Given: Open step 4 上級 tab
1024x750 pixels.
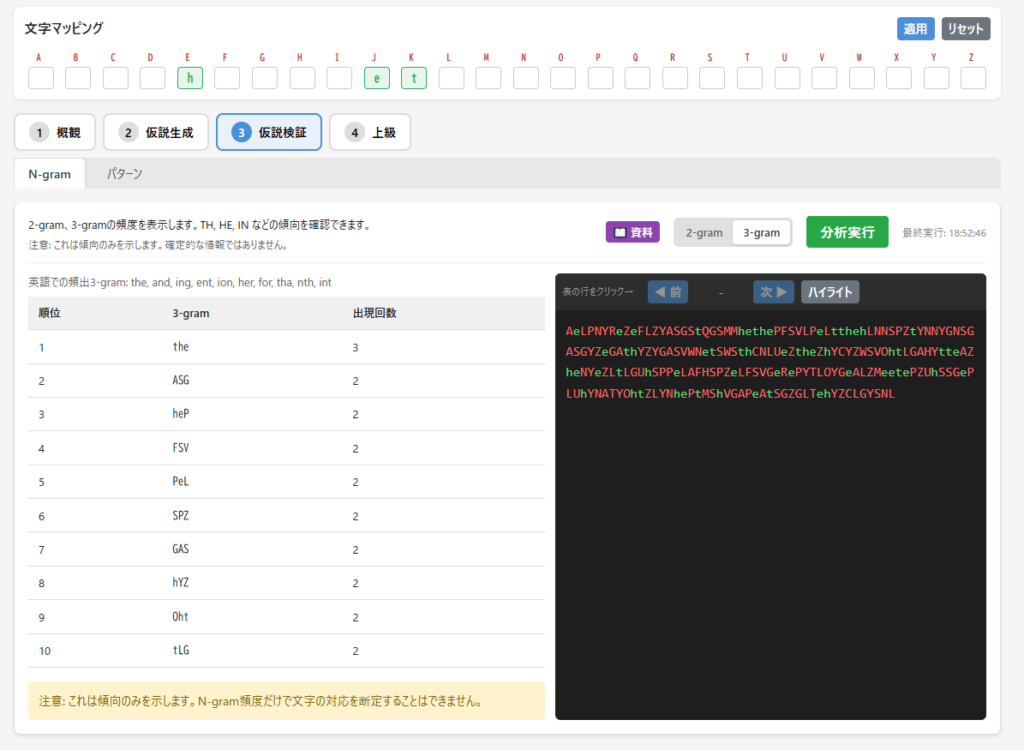Looking at the screenshot, I should [369, 132].
